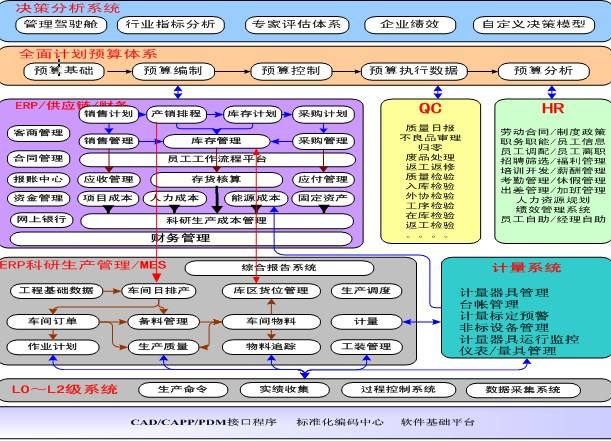Select the 网上银行 module

click(x=37, y=219)
